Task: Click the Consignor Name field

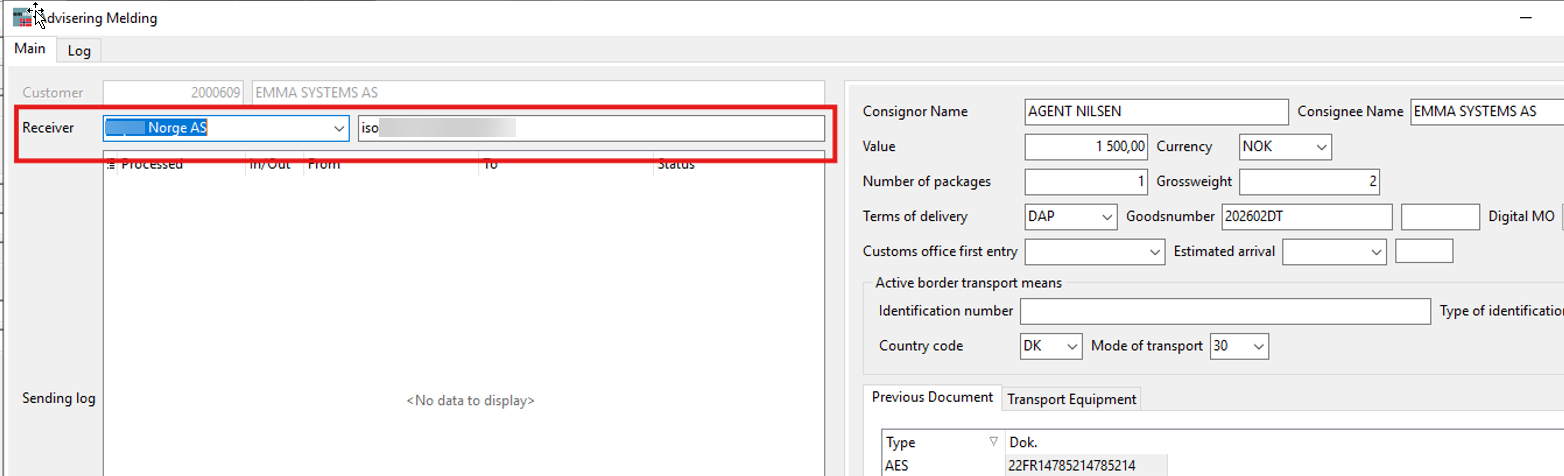Action: point(1156,112)
